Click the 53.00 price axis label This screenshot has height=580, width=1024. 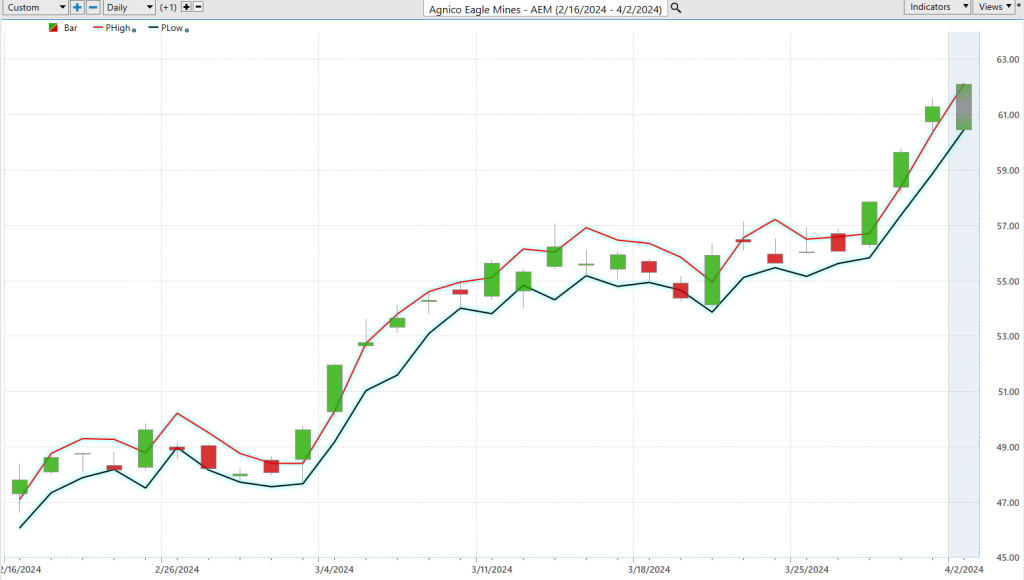pyautogui.click(x=1008, y=336)
